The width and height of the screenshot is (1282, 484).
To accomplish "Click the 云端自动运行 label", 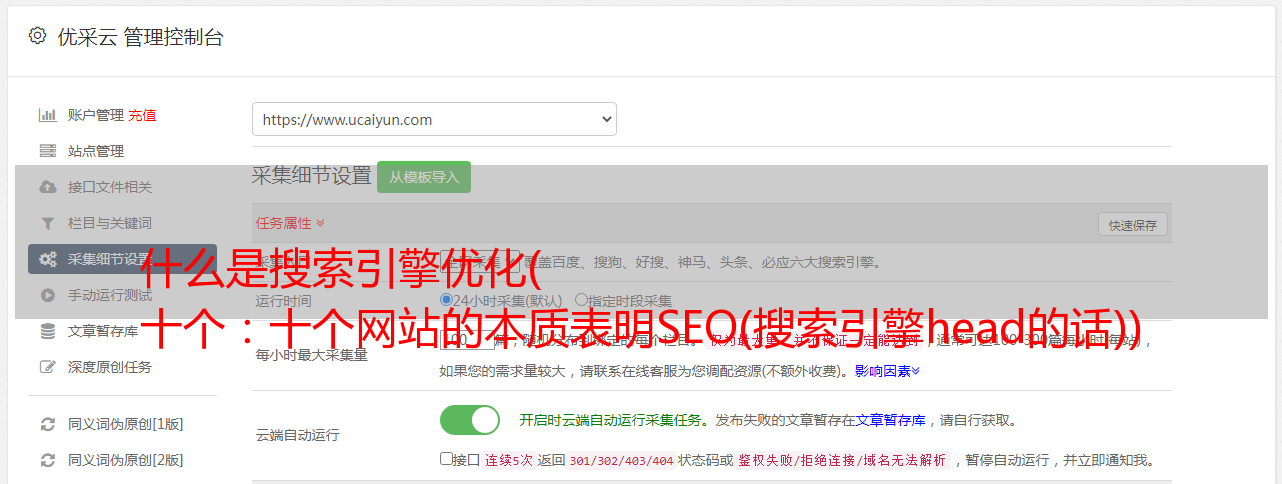I will 298,435.
